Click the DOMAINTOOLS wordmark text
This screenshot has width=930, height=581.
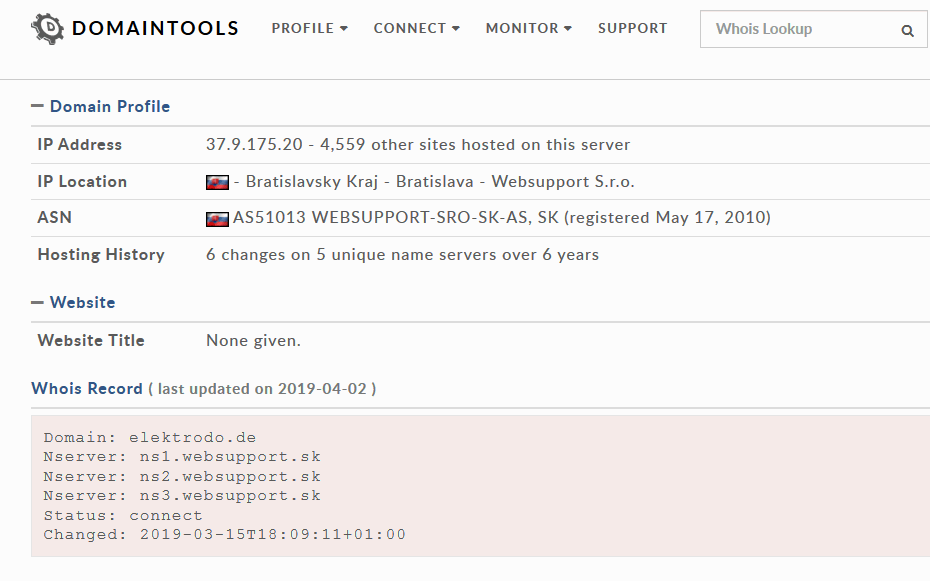coord(155,28)
